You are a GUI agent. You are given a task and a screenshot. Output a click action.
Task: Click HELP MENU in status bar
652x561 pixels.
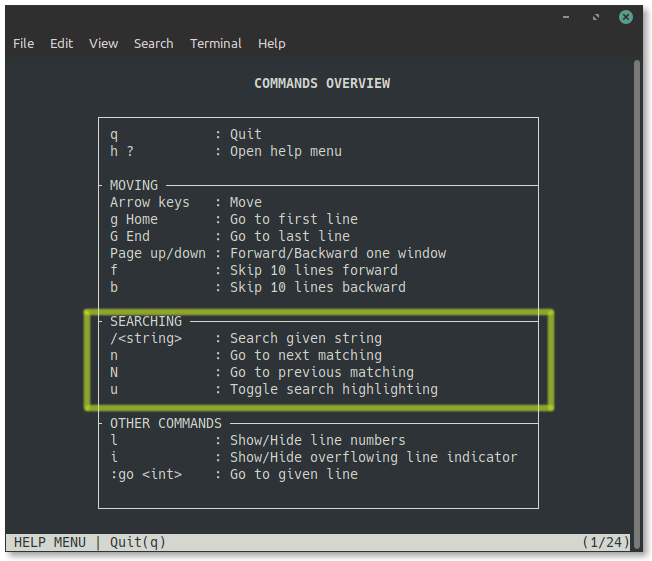pos(50,542)
